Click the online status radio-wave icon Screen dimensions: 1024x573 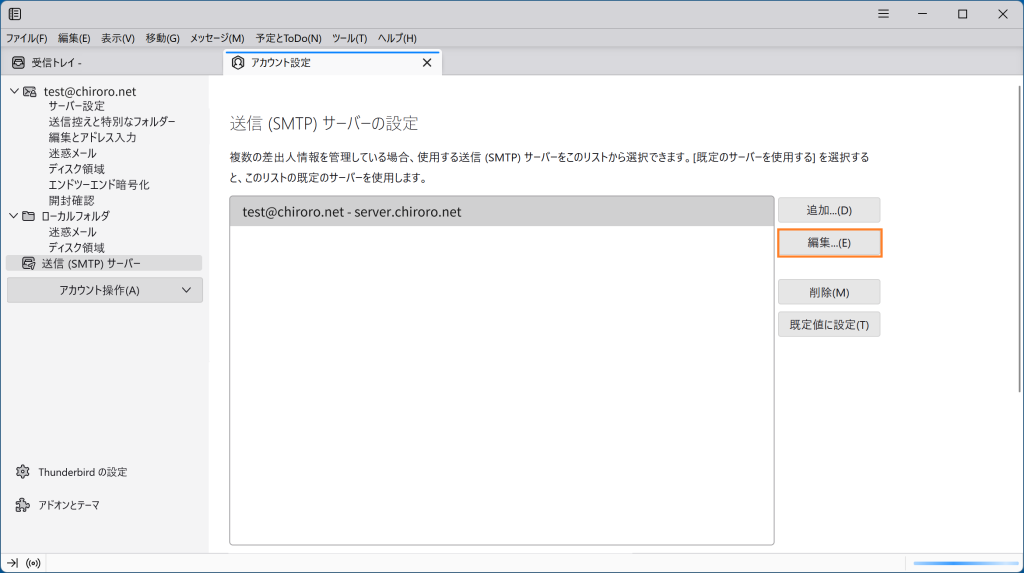(33, 563)
